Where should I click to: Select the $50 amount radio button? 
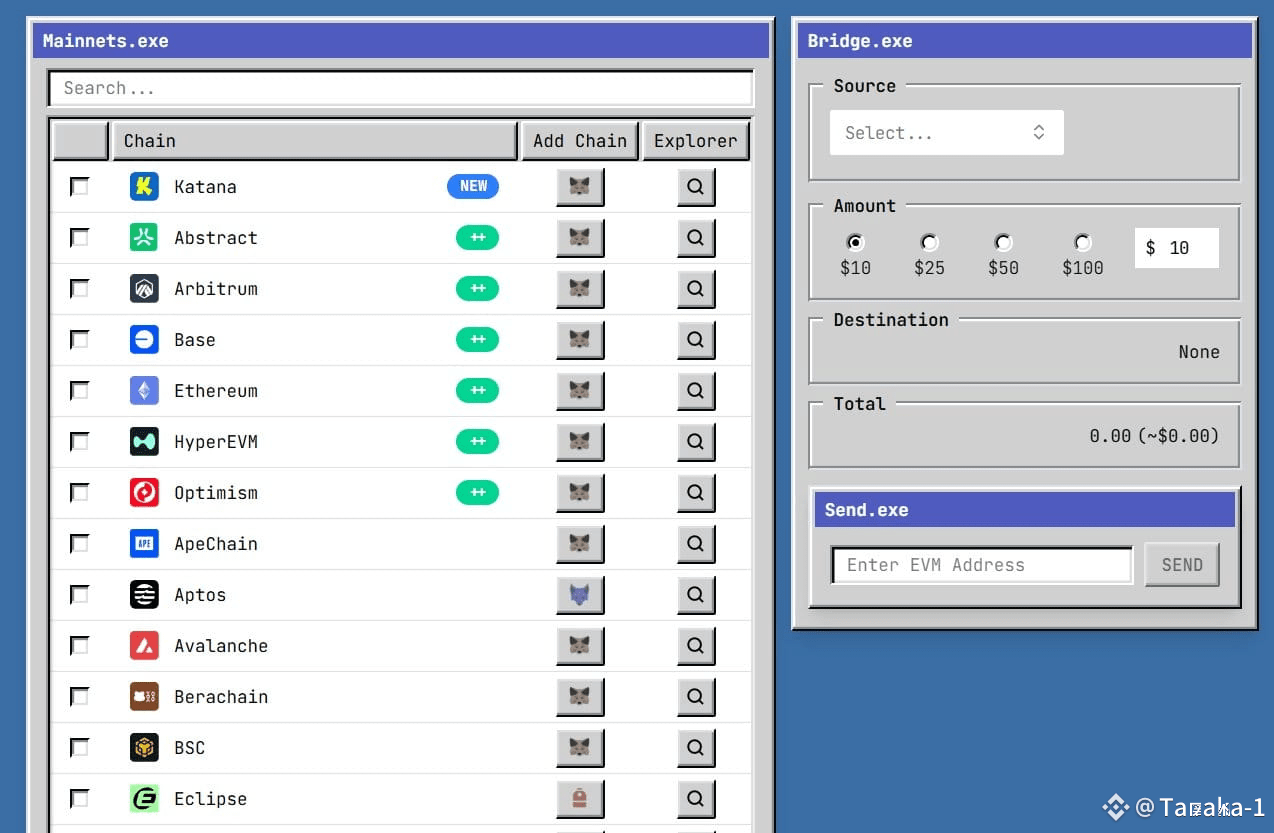pos(1003,243)
